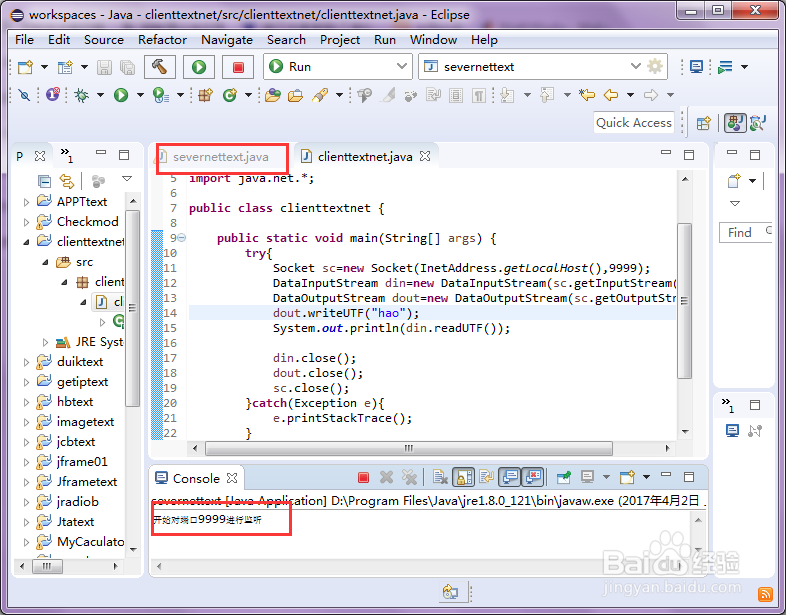
Task: Click the Skip All Breakpoints icon
Action: click(24, 95)
